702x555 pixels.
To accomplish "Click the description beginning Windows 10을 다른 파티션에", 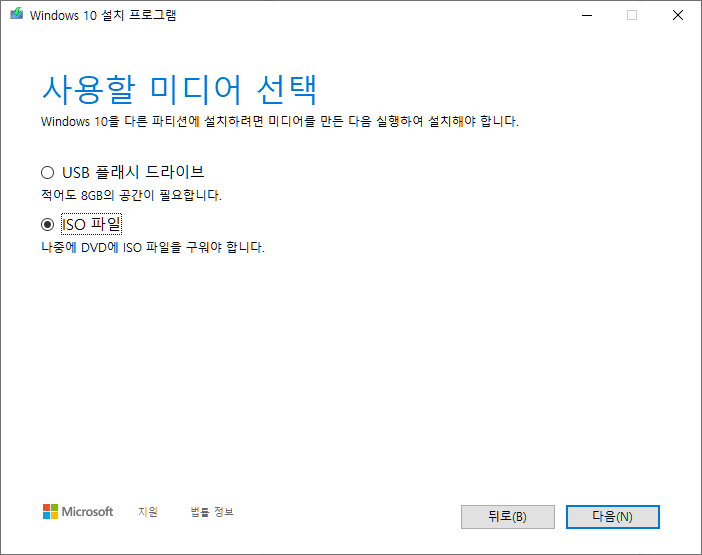I will tap(280, 121).
